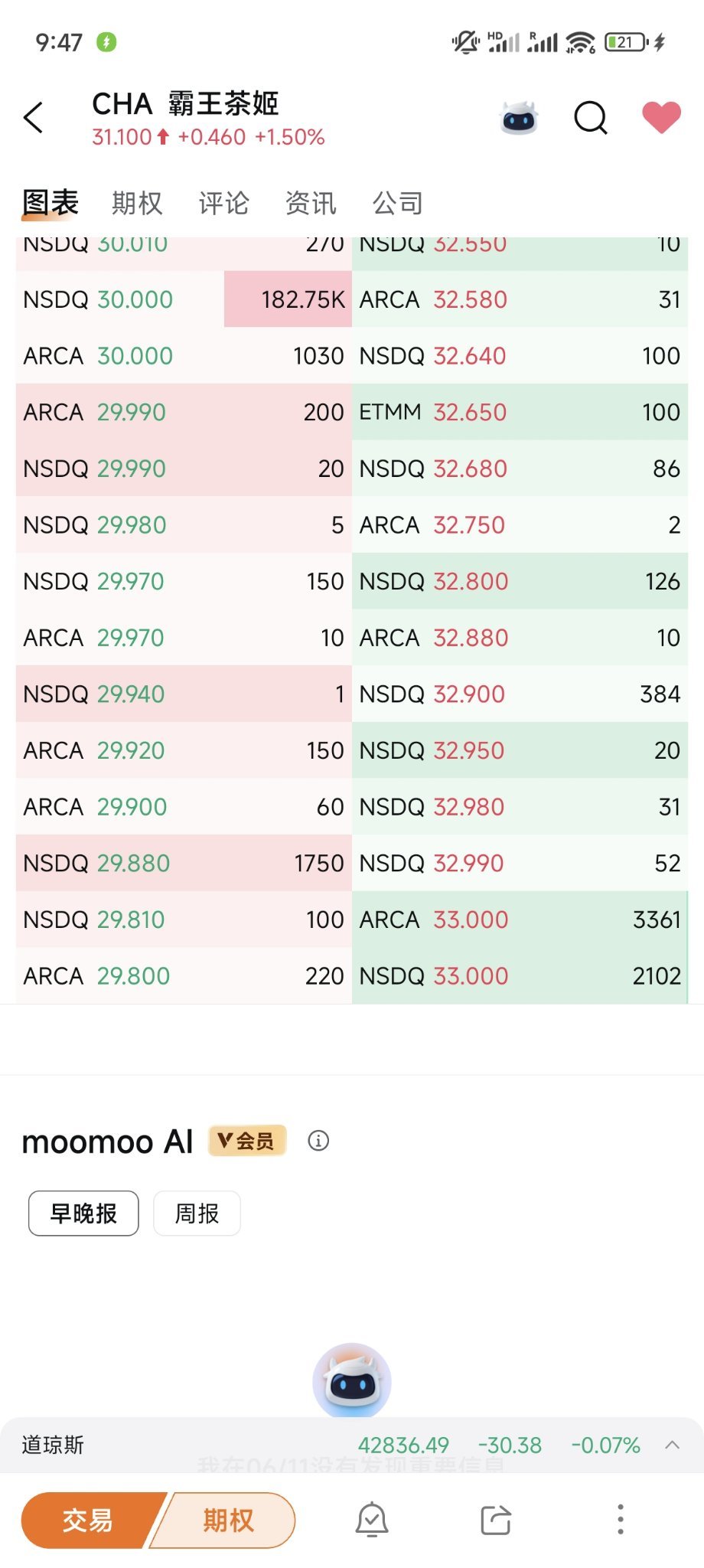704x1568 pixels.
Task: Open the price alert bell icon
Action: click(x=372, y=1520)
